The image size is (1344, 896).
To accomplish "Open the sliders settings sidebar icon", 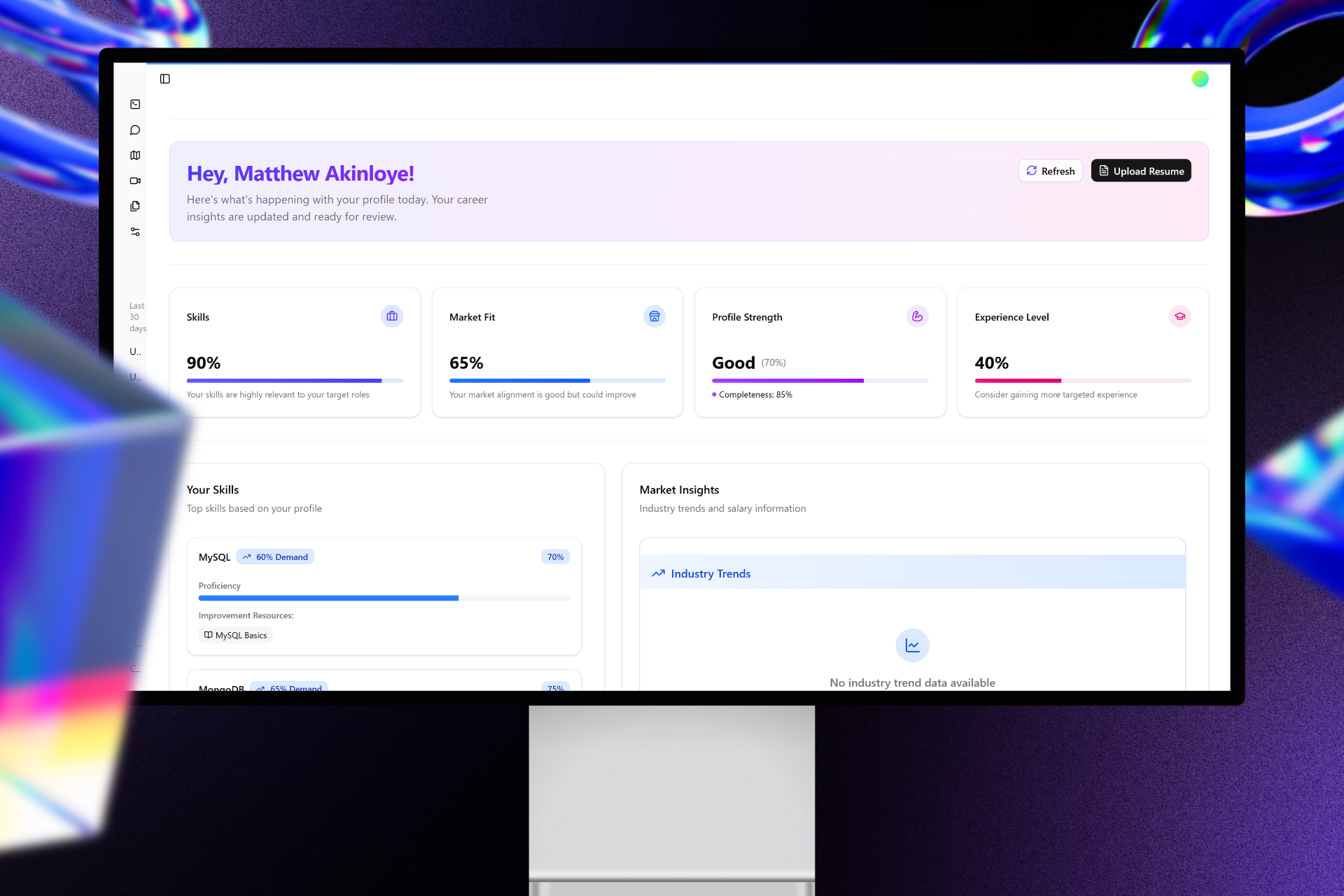I will point(135,232).
